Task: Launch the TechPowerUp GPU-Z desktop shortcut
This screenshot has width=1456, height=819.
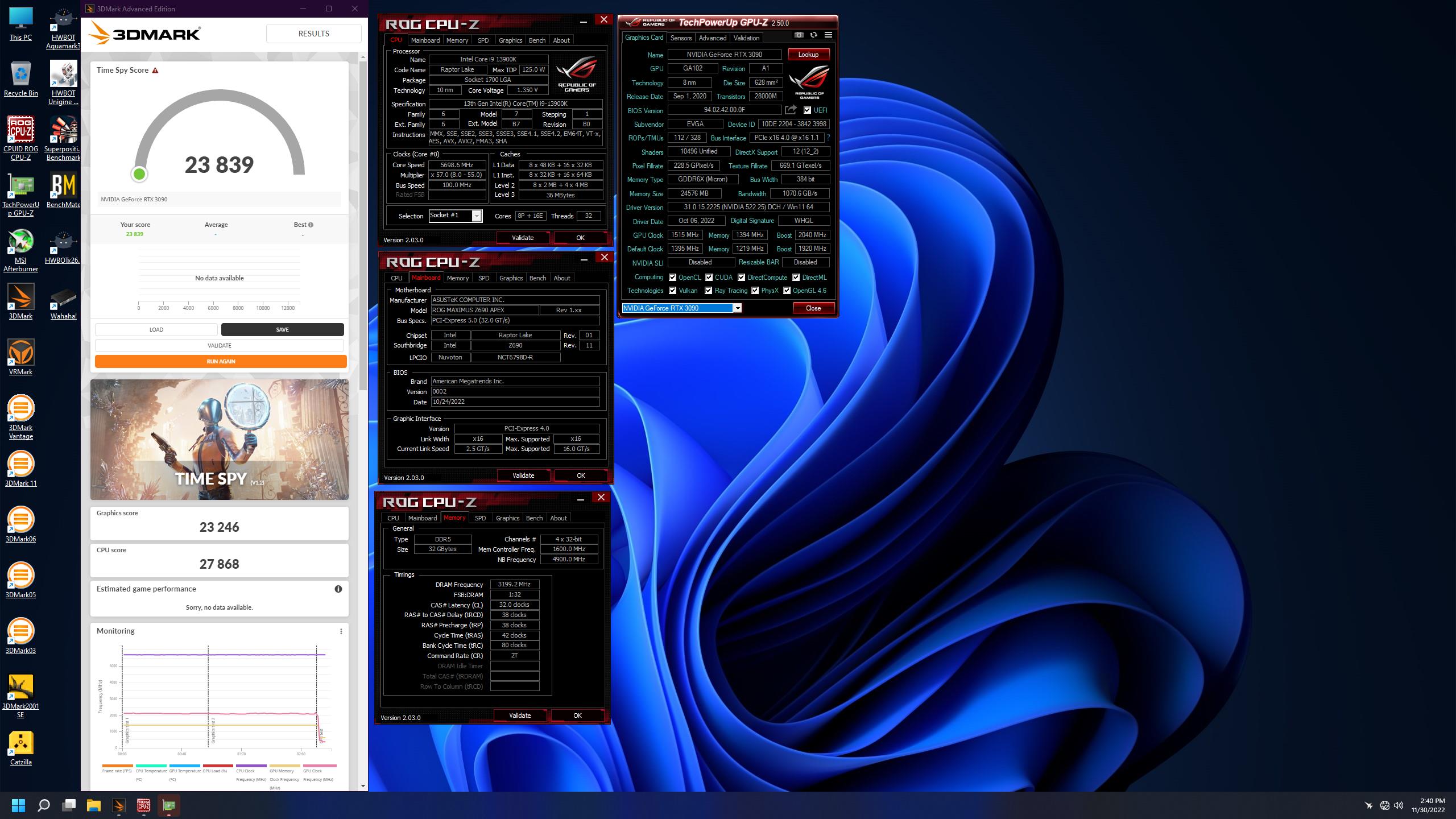Action: point(21,195)
